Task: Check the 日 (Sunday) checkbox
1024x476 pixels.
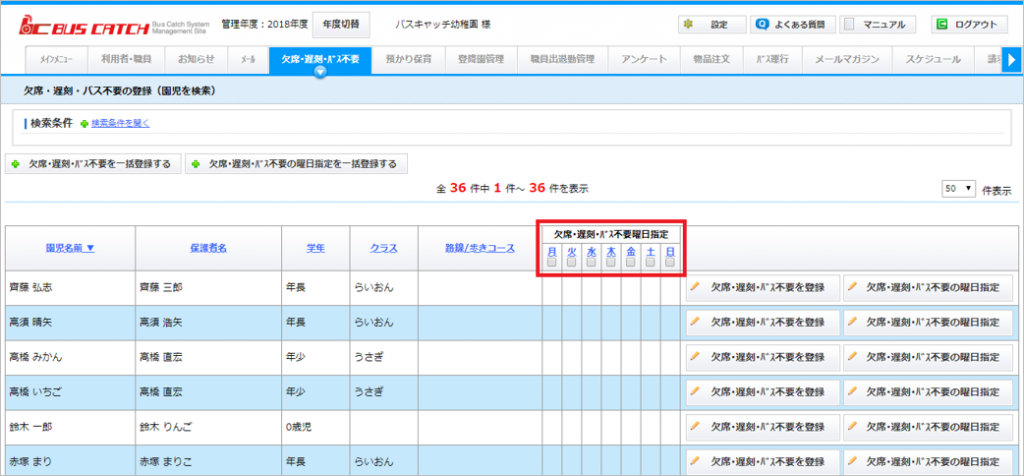Action: click(x=670, y=262)
